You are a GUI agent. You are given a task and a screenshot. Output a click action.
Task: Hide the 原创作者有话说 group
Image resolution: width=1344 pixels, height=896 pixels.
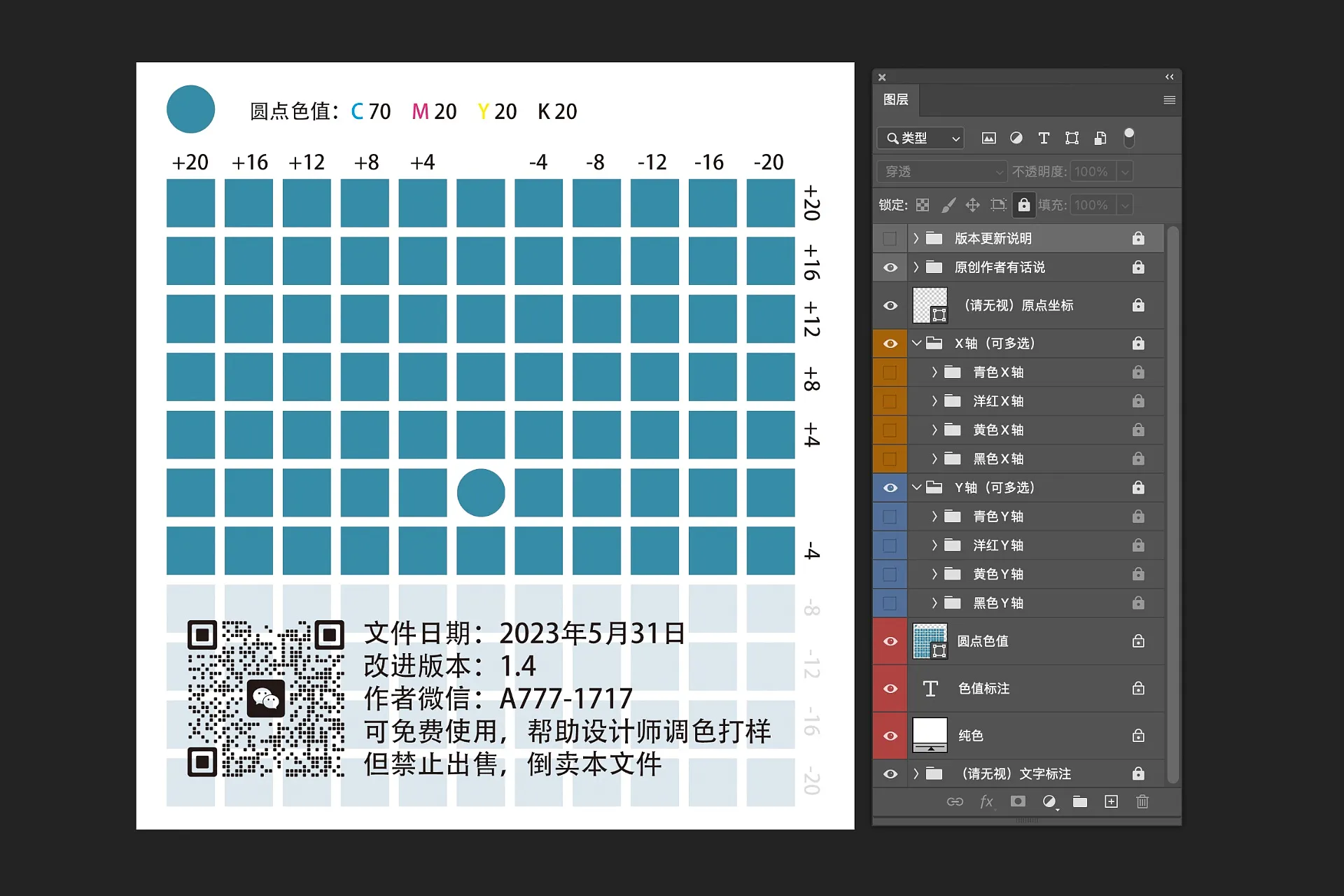point(890,267)
